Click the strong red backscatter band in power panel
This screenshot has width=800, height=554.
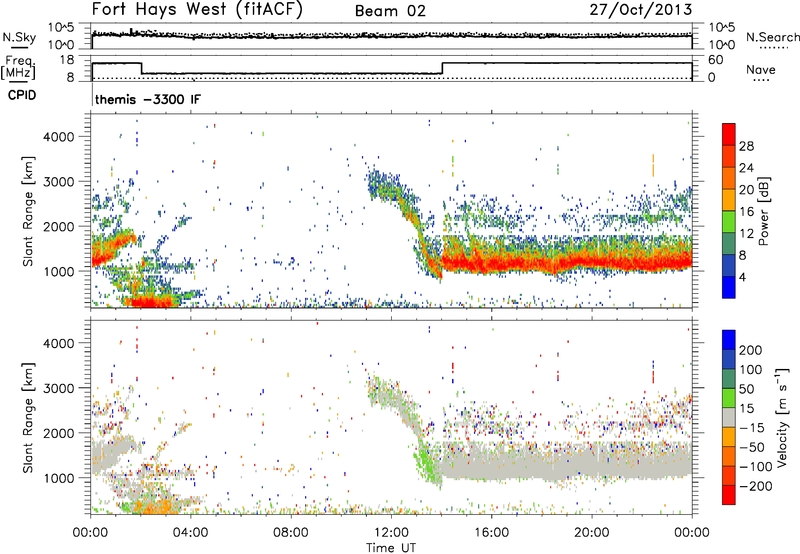pyautogui.click(x=566, y=262)
